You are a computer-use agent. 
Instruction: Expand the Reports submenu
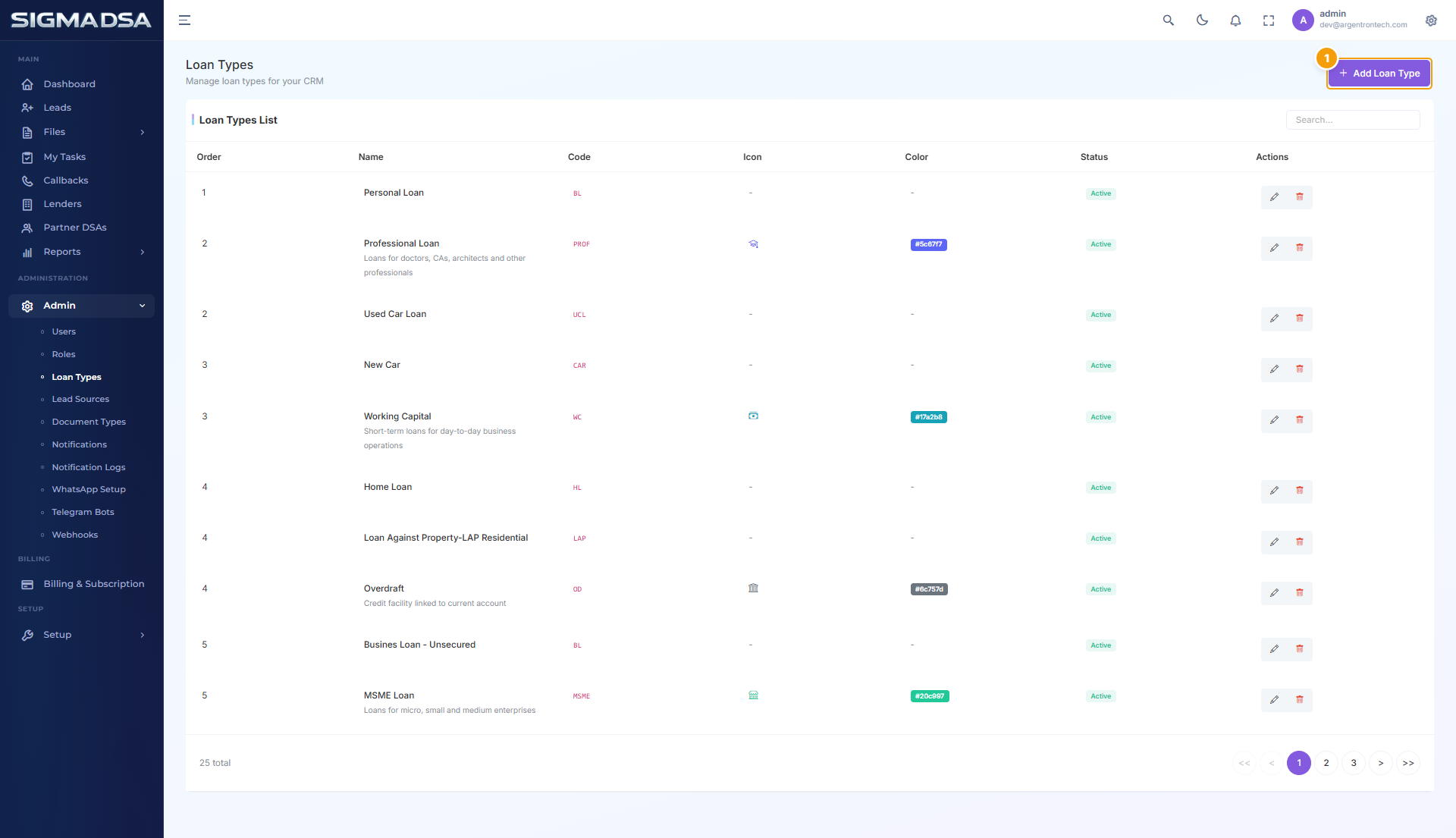point(81,252)
